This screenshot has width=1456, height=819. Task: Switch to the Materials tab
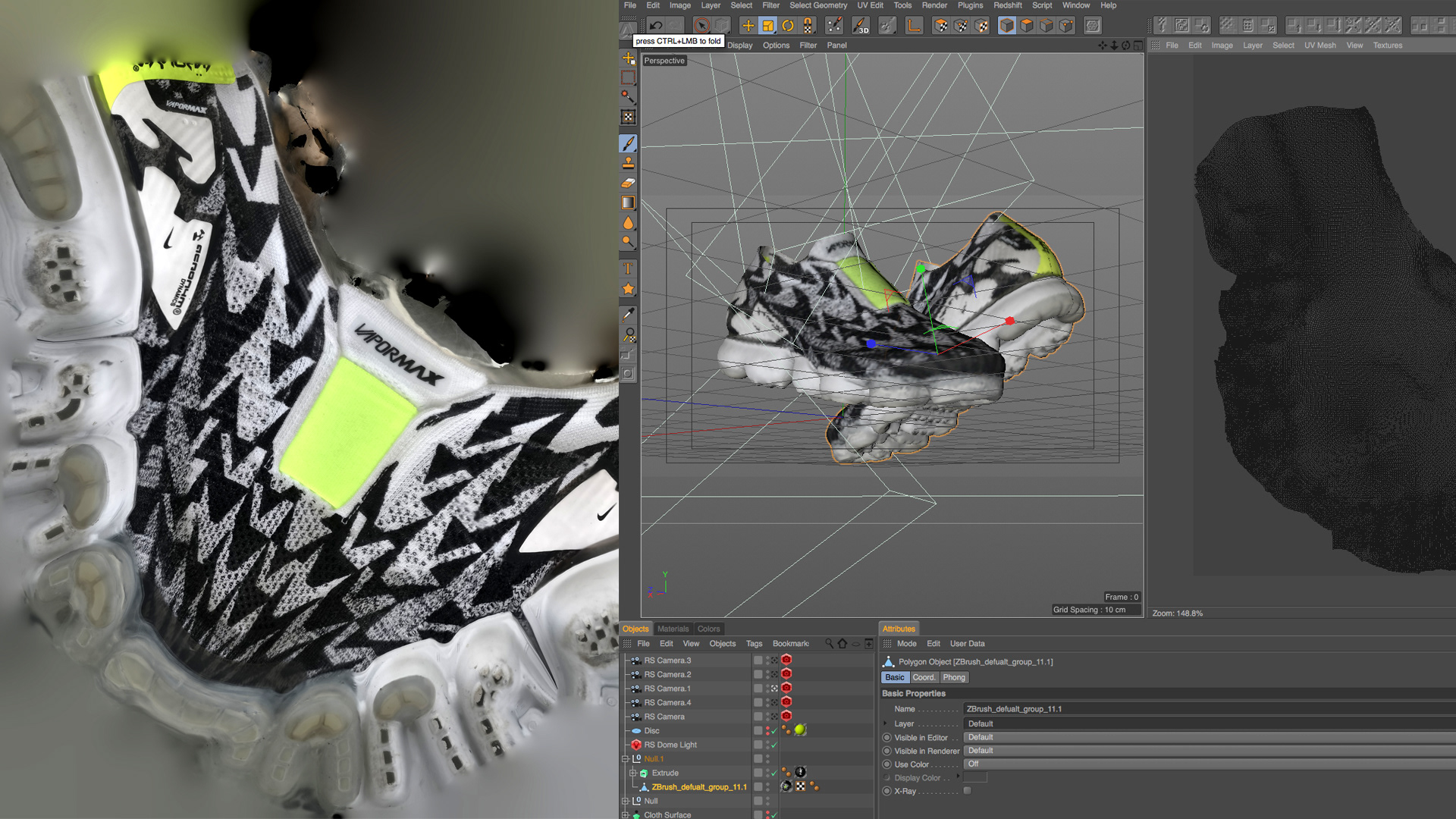coord(673,629)
